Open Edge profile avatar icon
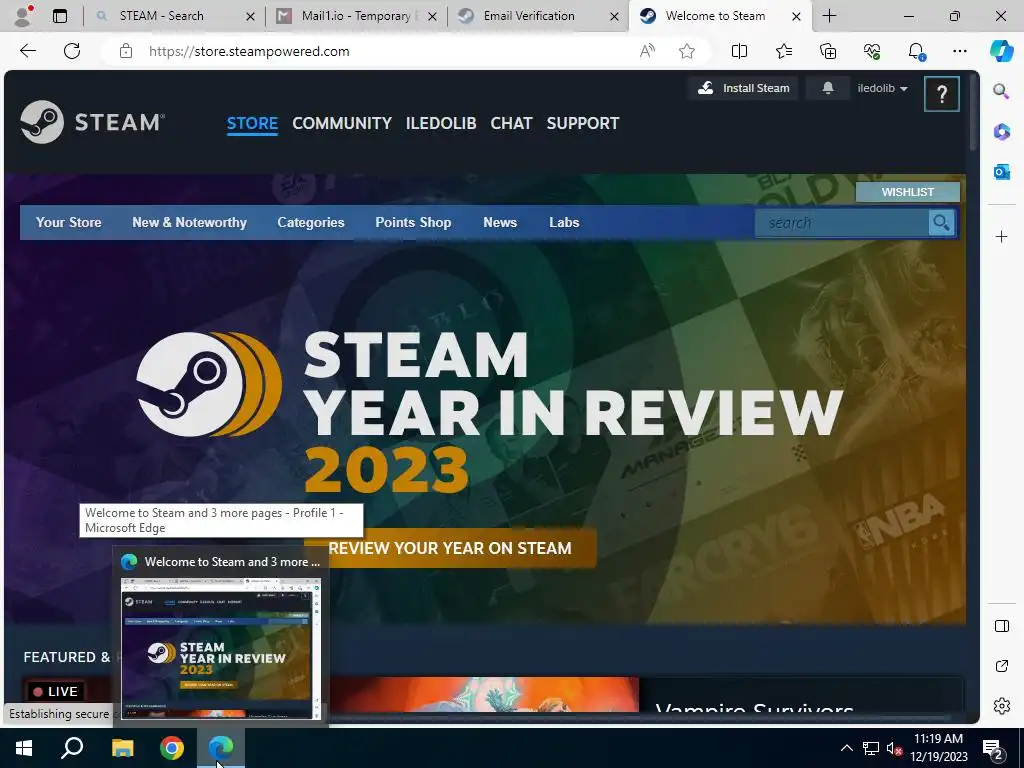The width and height of the screenshot is (1024, 768). (x=23, y=16)
